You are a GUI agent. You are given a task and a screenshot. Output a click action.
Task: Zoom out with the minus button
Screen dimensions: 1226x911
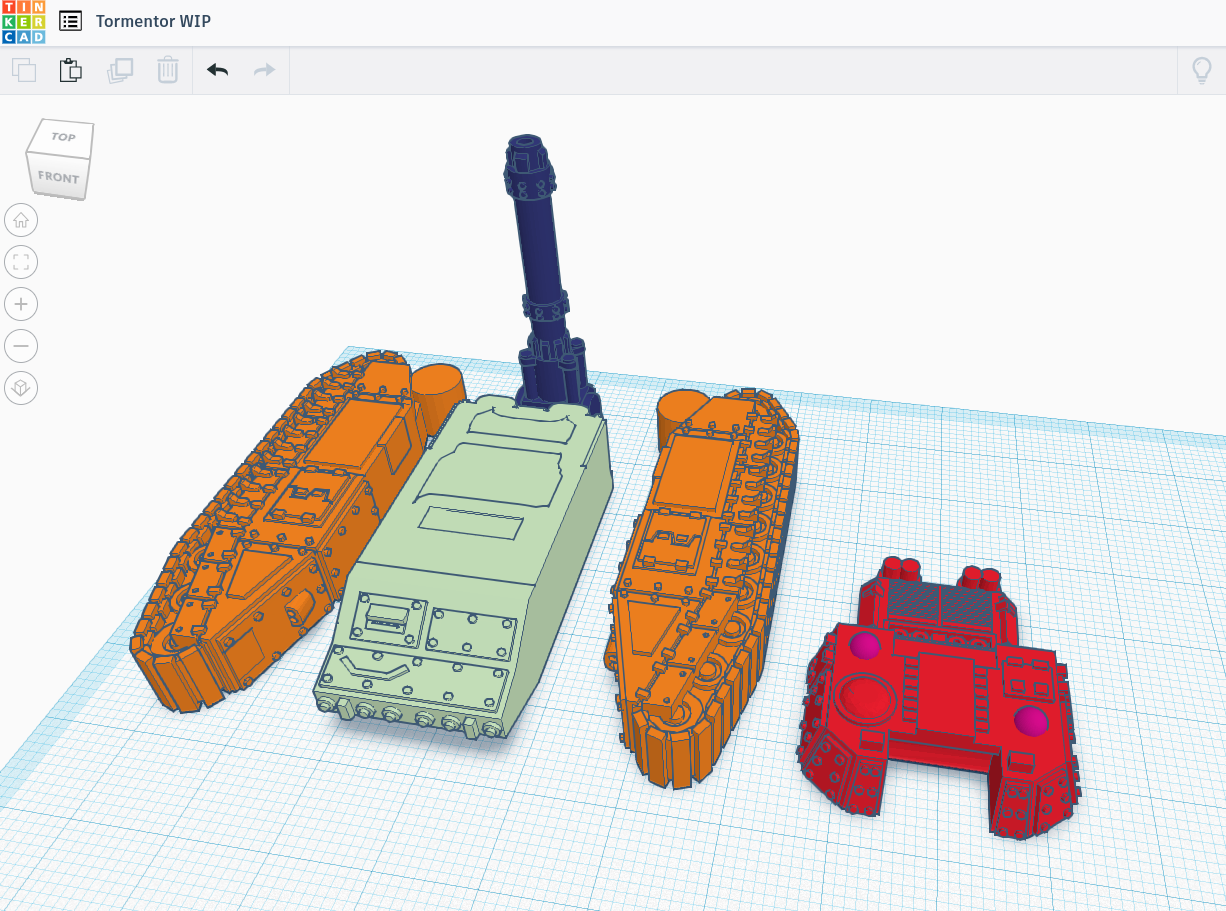click(21, 346)
